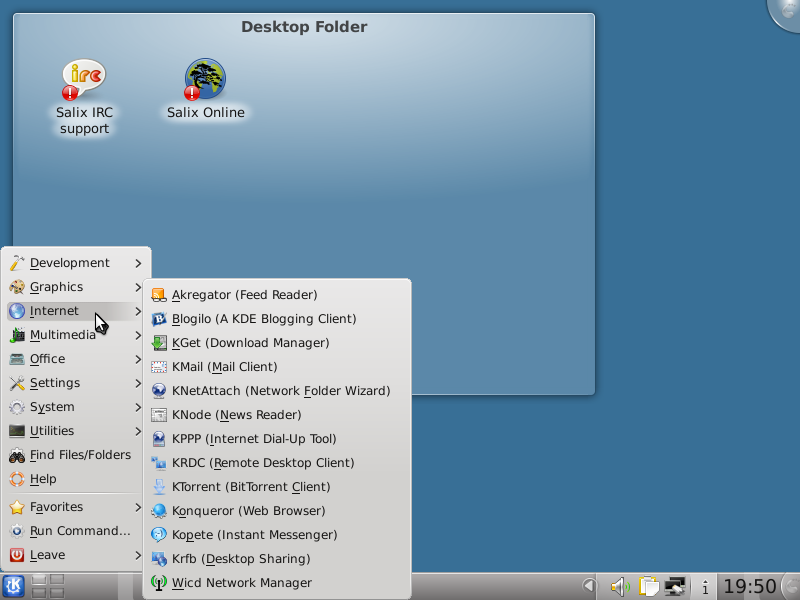Open the Salix IRC support desktop icon
Screen dimensions: 800x600
tap(84, 79)
